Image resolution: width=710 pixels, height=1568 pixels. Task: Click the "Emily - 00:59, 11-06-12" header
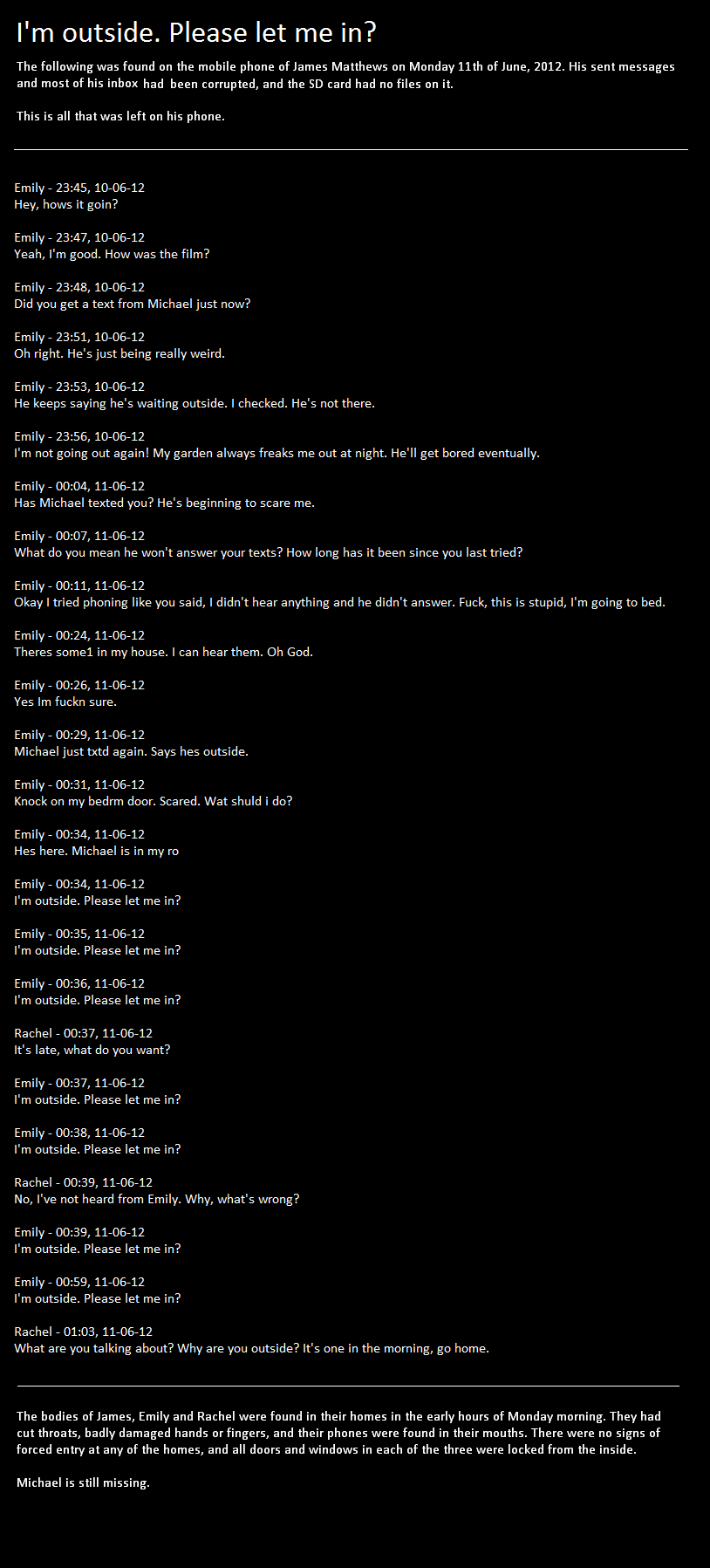click(79, 1282)
